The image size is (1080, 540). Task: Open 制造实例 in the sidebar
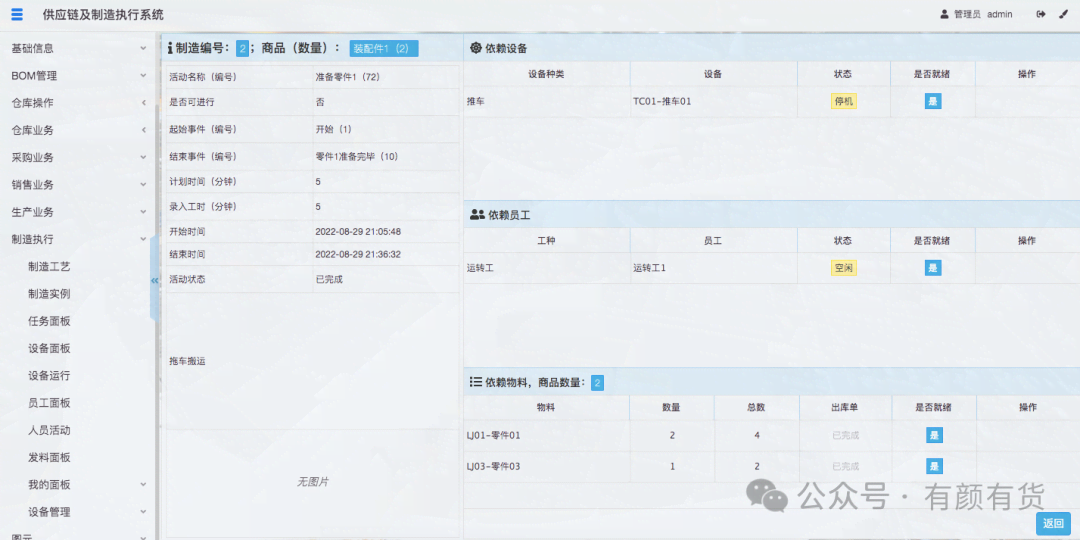(x=49, y=294)
